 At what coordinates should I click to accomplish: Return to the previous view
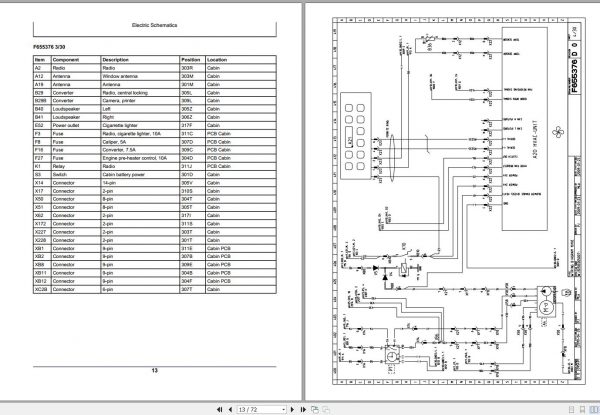click(315, 409)
